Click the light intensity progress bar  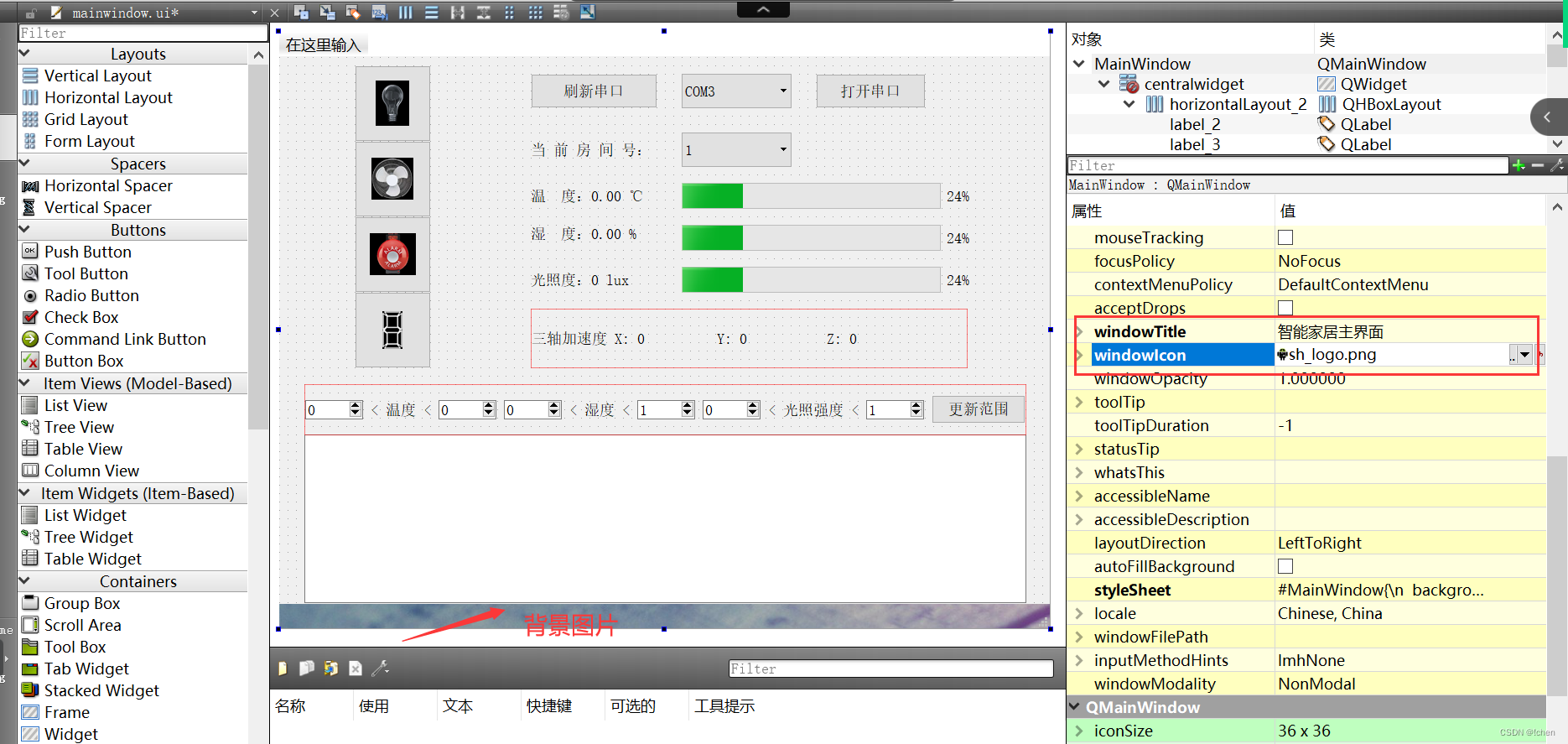tap(811, 280)
